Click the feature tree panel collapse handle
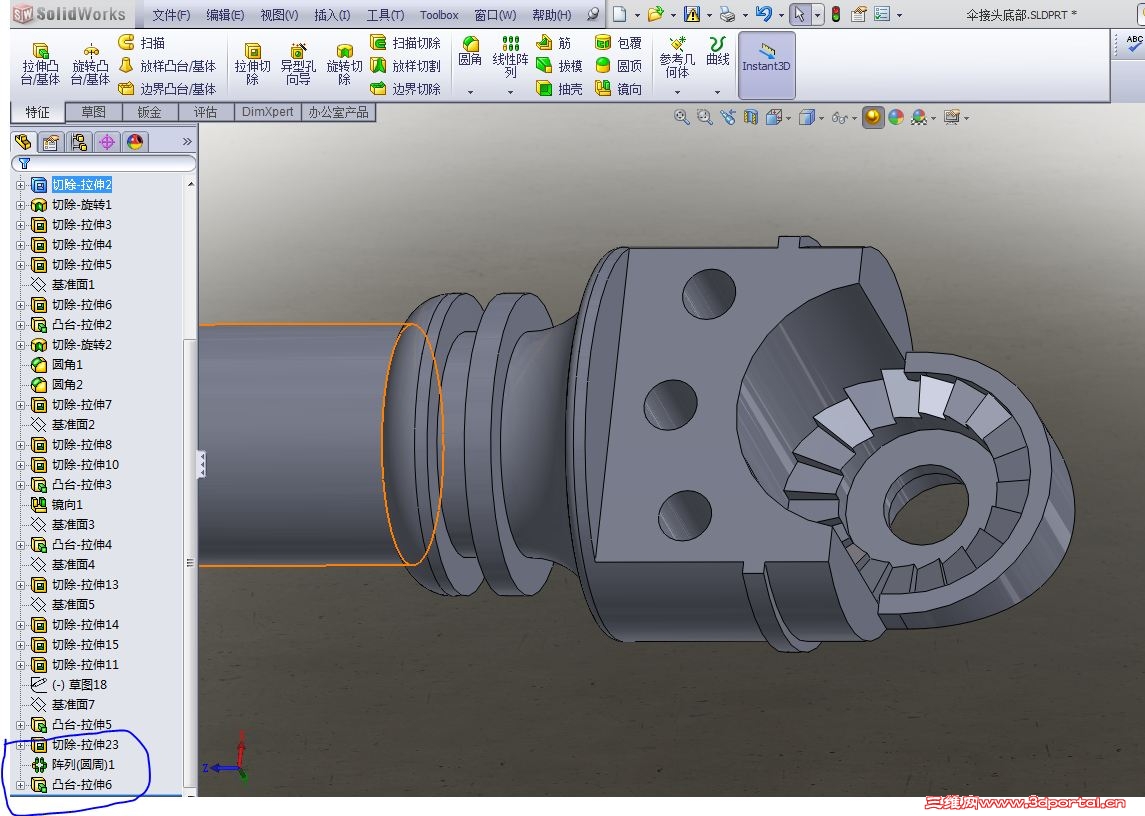The width and height of the screenshot is (1145, 816). click(x=202, y=465)
